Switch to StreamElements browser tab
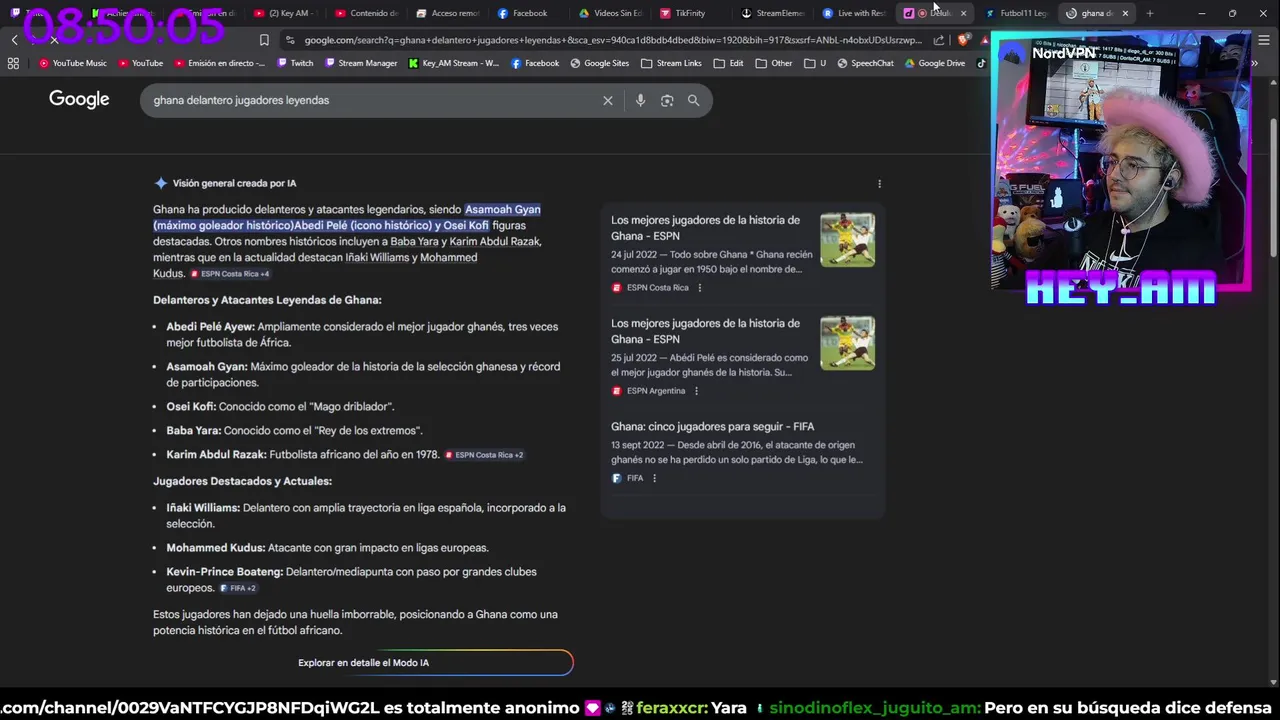 pyautogui.click(x=772, y=13)
